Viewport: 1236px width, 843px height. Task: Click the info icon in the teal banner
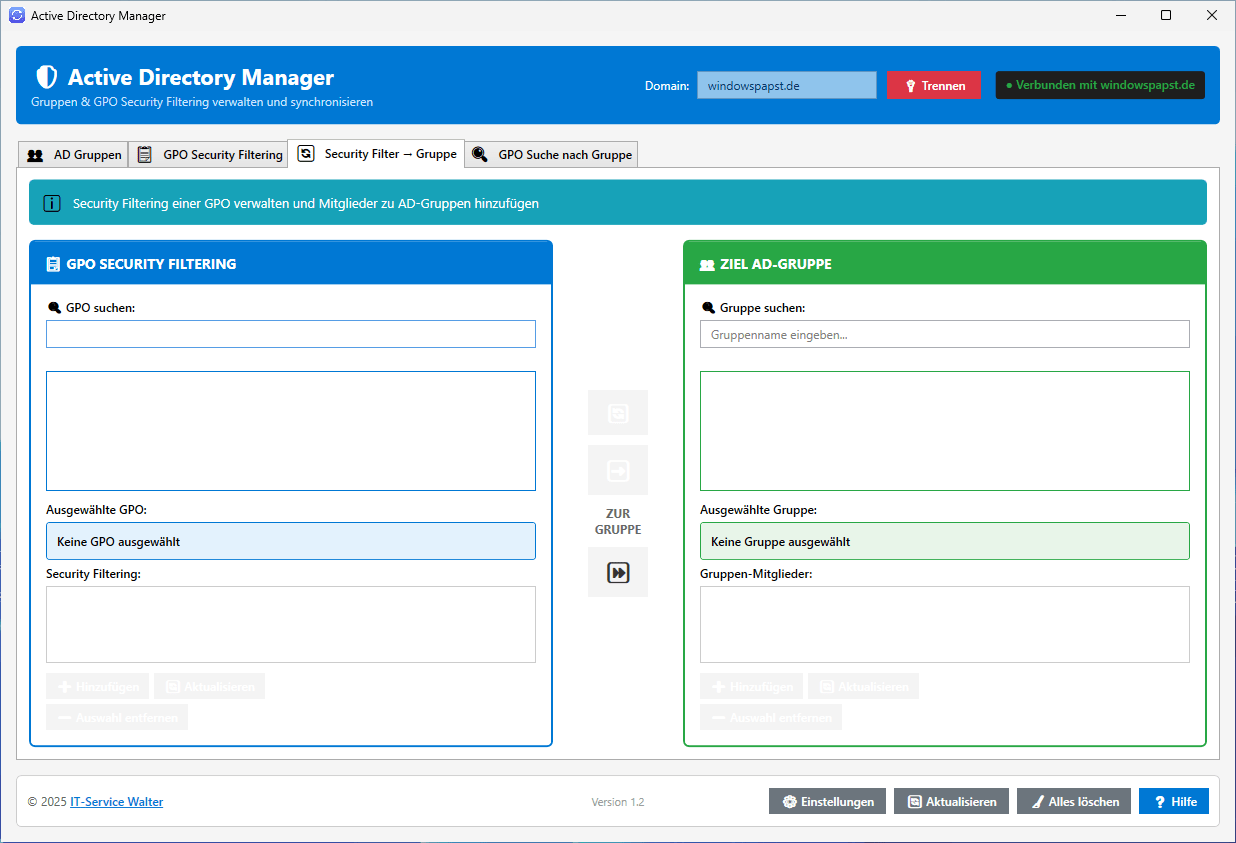point(52,203)
